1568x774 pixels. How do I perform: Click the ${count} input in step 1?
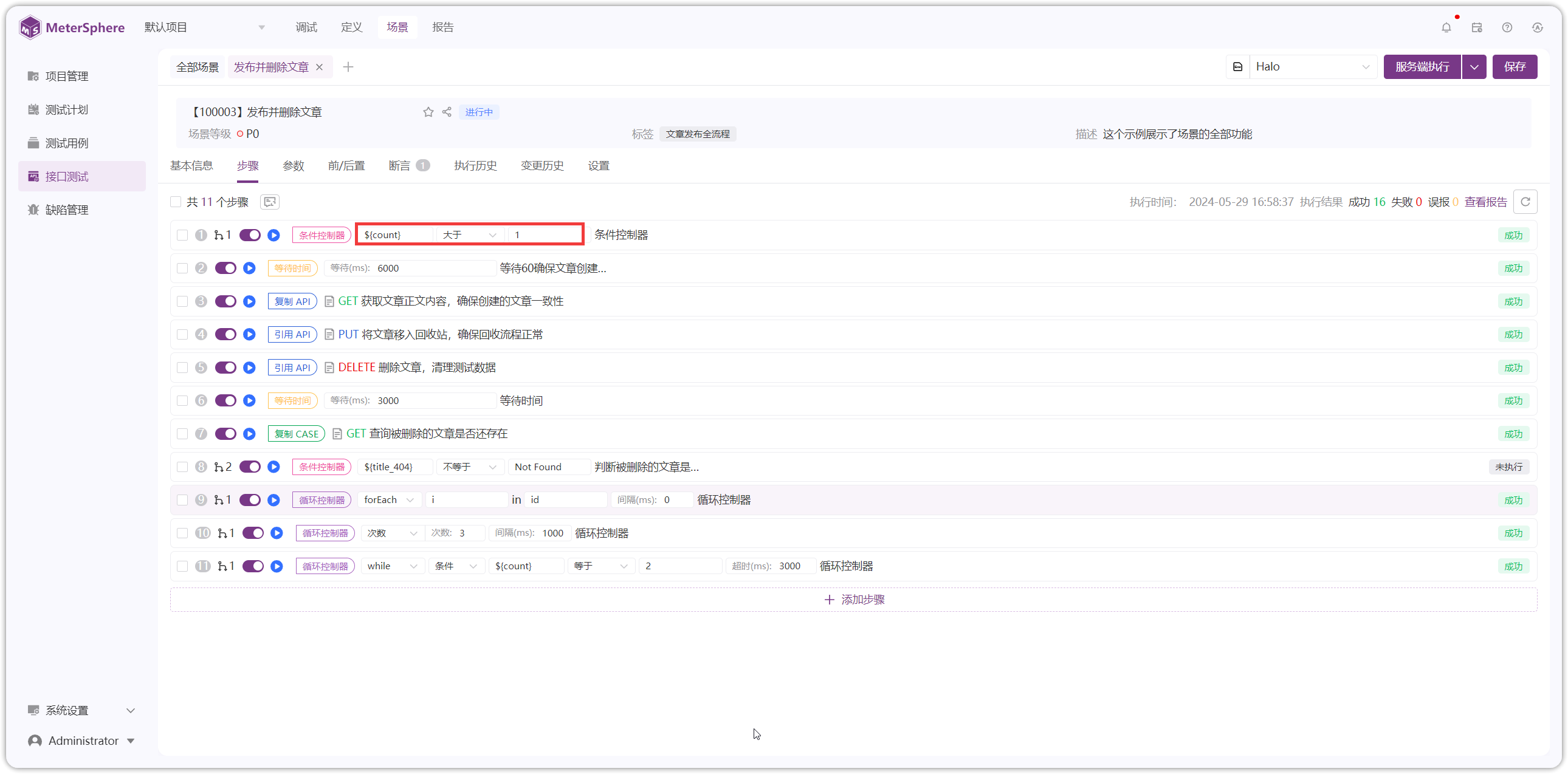point(397,235)
